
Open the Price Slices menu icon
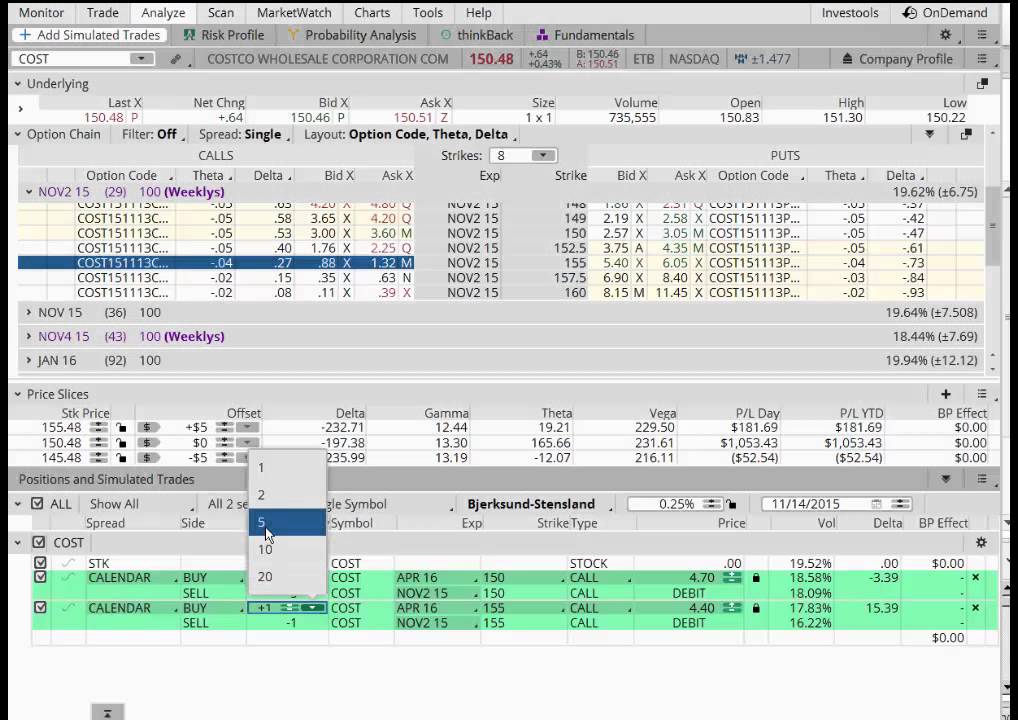(982, 394)
